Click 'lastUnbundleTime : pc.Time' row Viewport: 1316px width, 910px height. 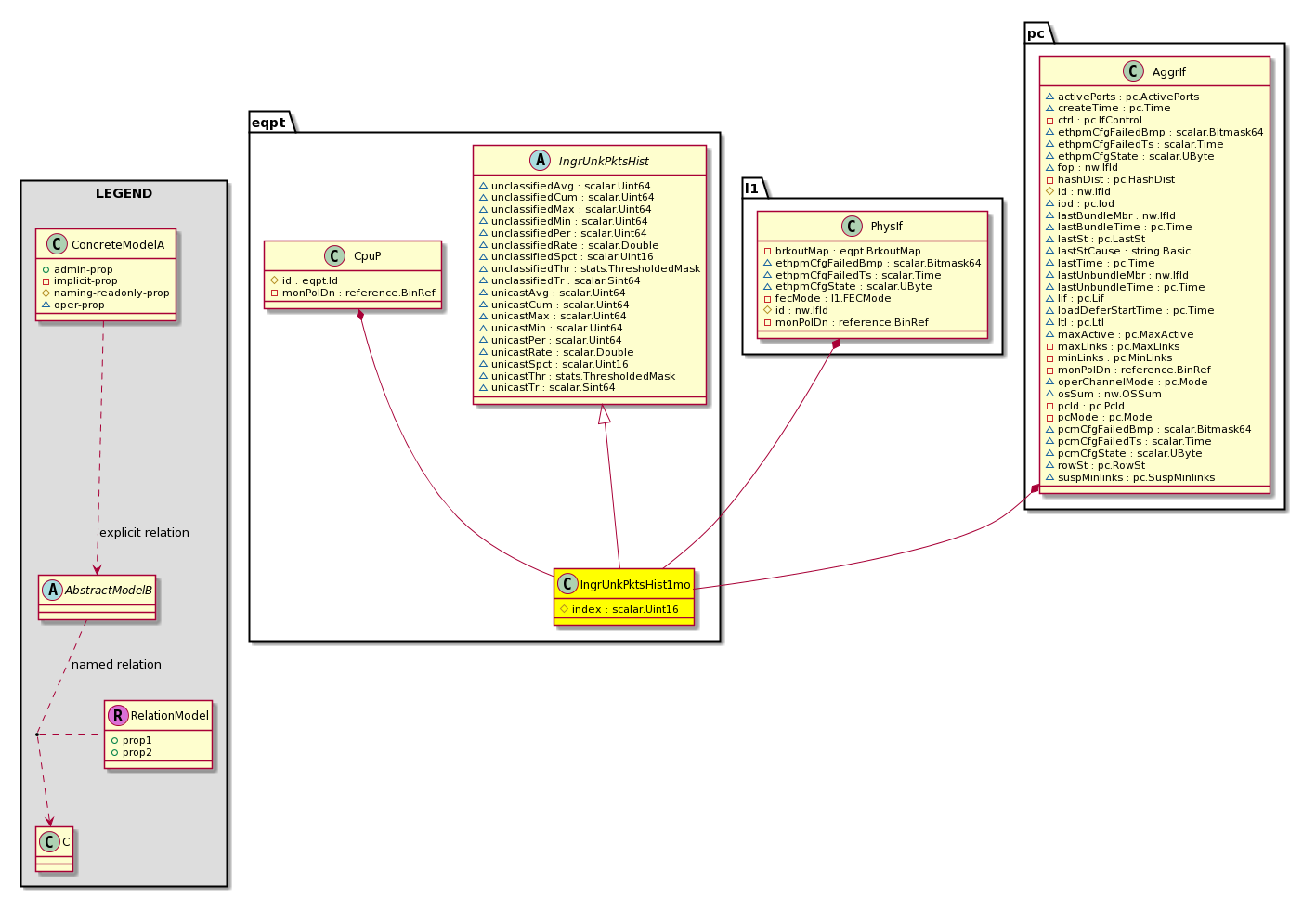[1131, 287]
